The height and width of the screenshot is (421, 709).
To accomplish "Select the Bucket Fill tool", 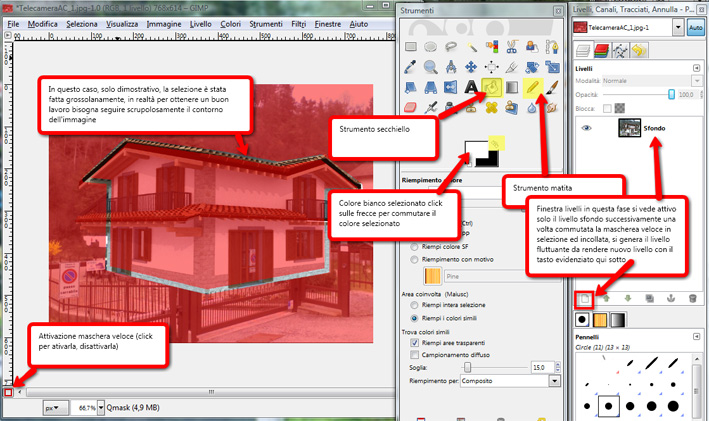I will [x=493, y=88].
